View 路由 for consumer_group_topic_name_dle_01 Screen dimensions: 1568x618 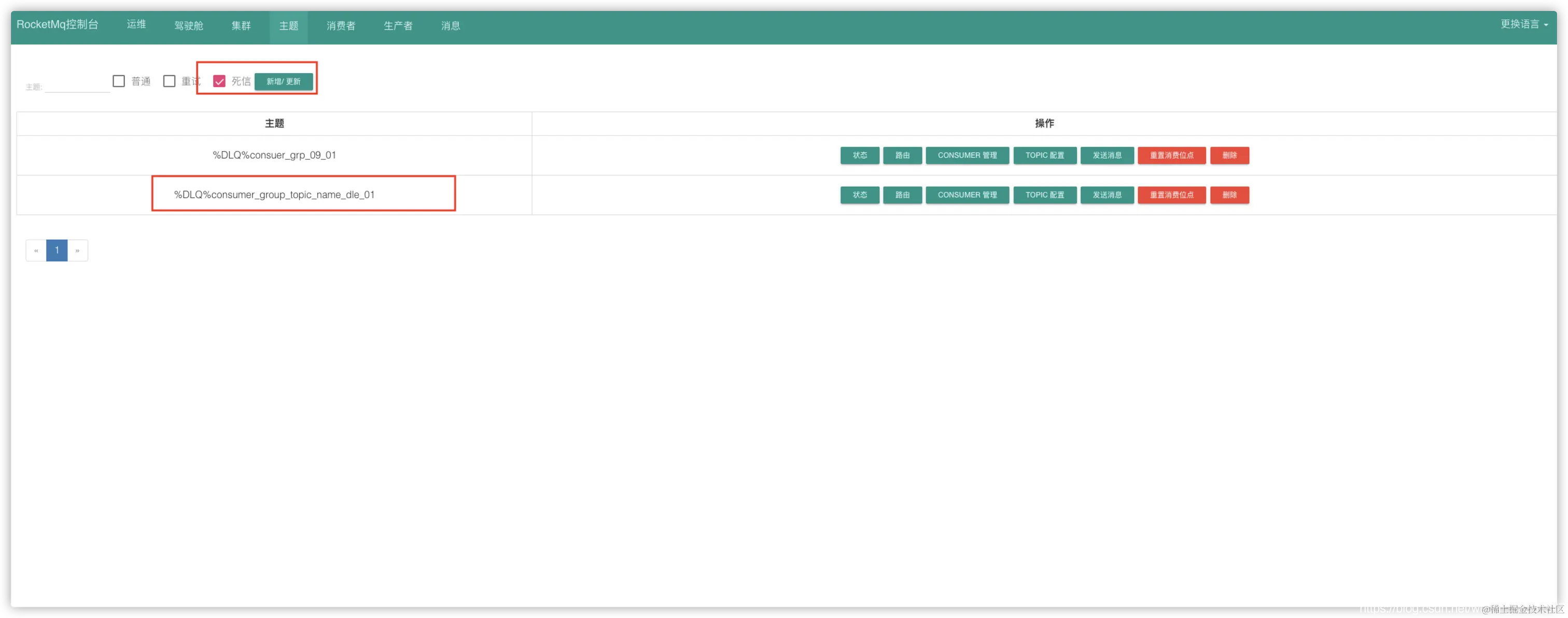click(902, 195)
